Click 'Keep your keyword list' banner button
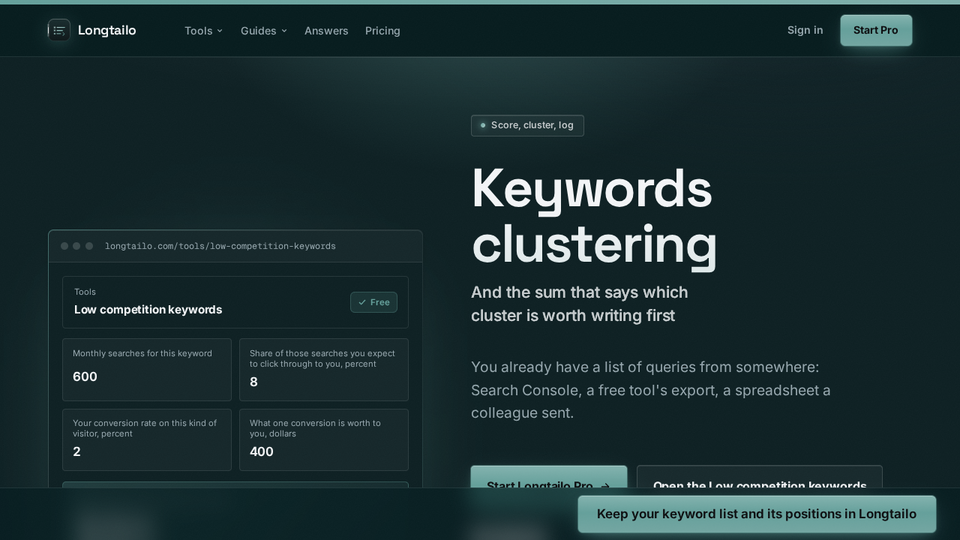This screenshot has height=540, width=960. tap(757, 514)
